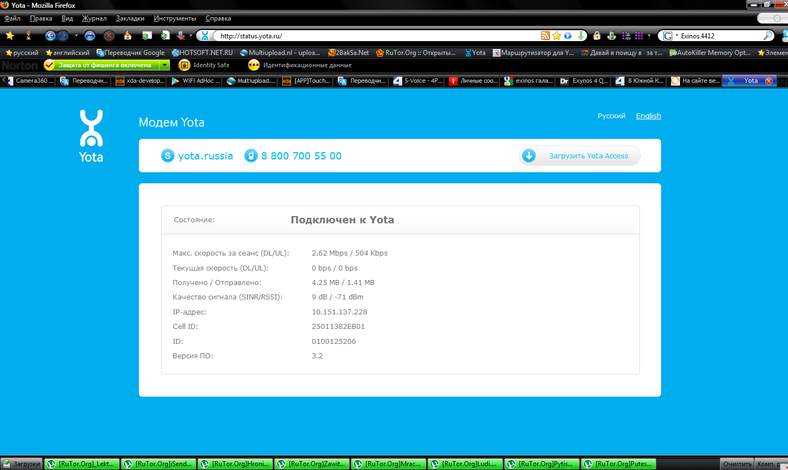Image resolution: width=788 pixels, height=470 pixels.
Task: Click the Очистить button in downloads bar
Action: (737, 464)
